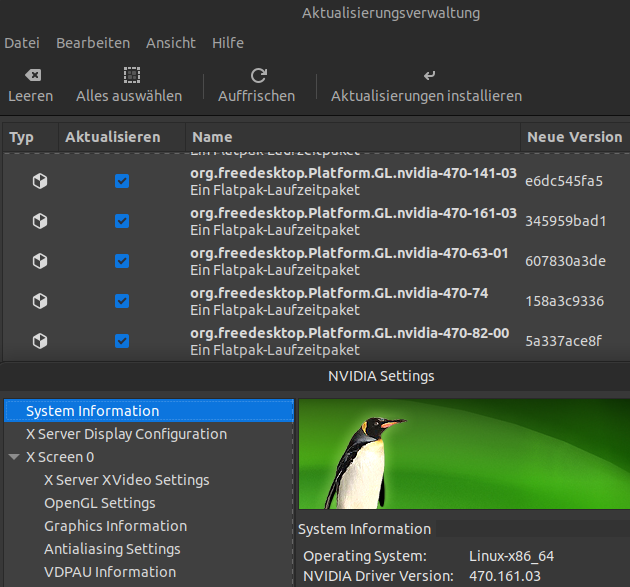Open OpenGL Settings page
The width and height of the screenshot is (630, 587).
(x=99, y=503)
